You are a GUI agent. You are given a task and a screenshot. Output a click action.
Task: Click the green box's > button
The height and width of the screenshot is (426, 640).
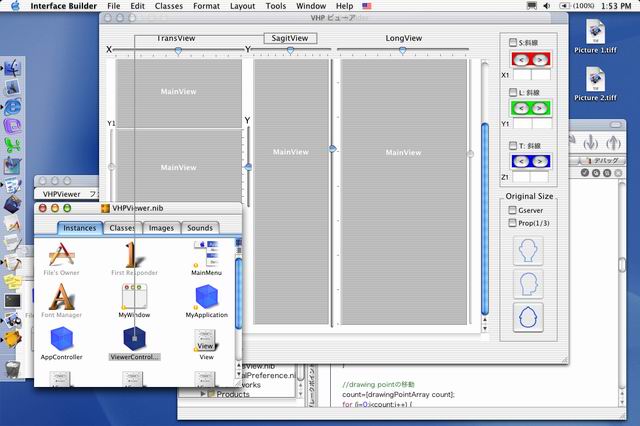point(540,108)
